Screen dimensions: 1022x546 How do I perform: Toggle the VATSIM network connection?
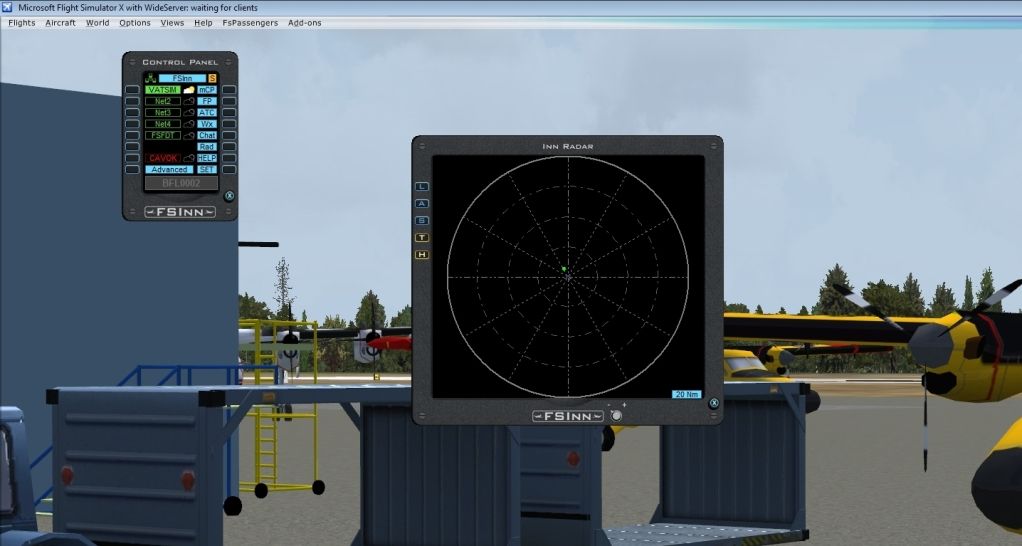(x=163, y=89)
